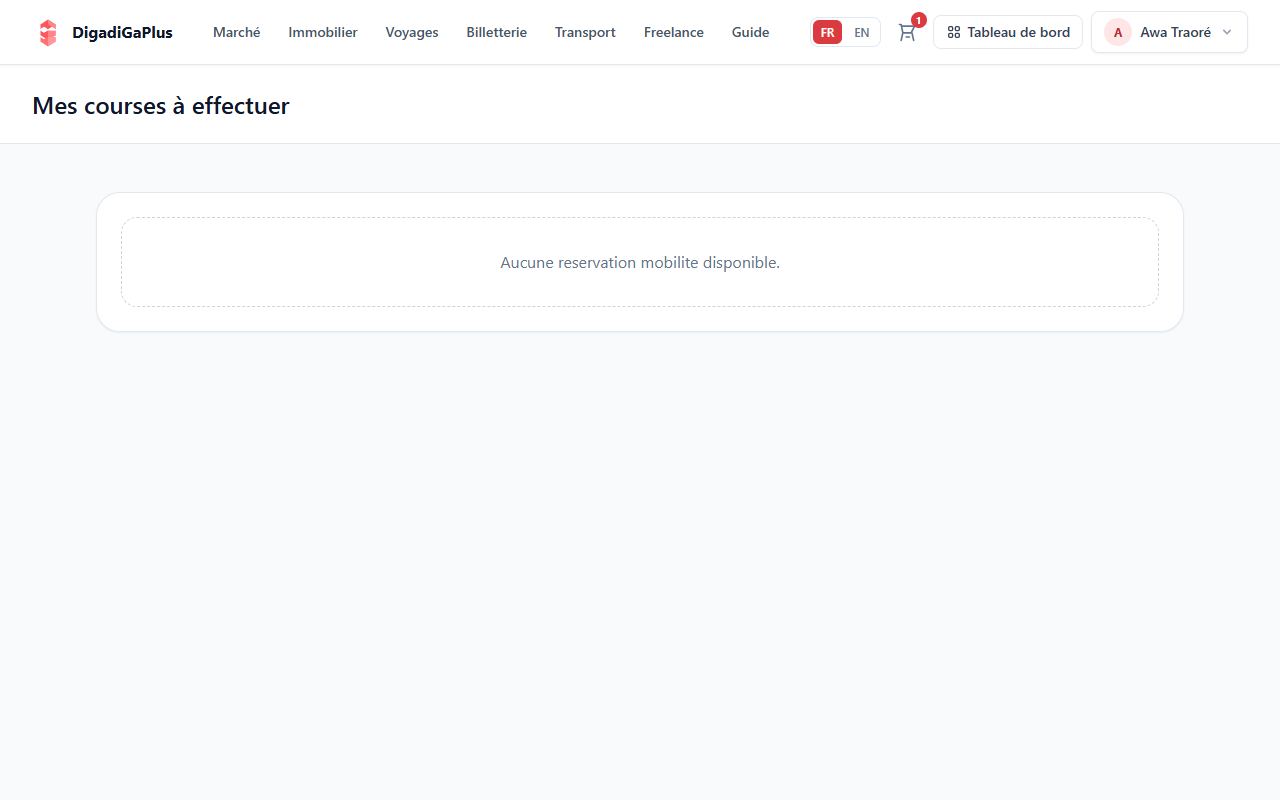Click the grid icon in Tableau de bord

point(954,32)
